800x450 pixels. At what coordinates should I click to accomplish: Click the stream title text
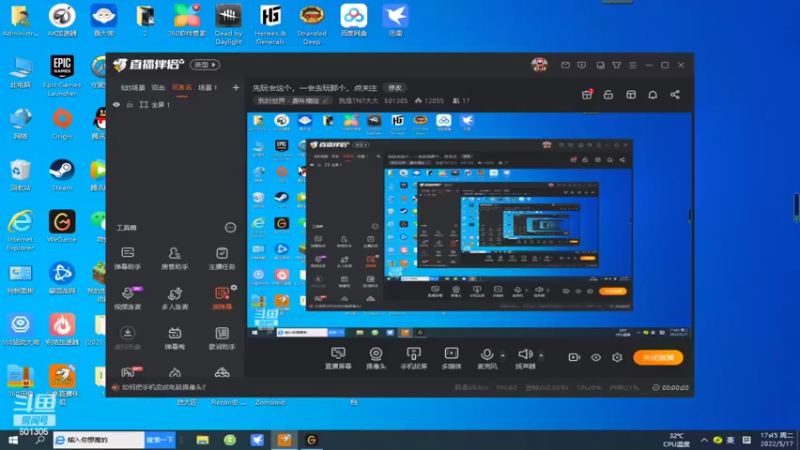[x=315, y=88]
